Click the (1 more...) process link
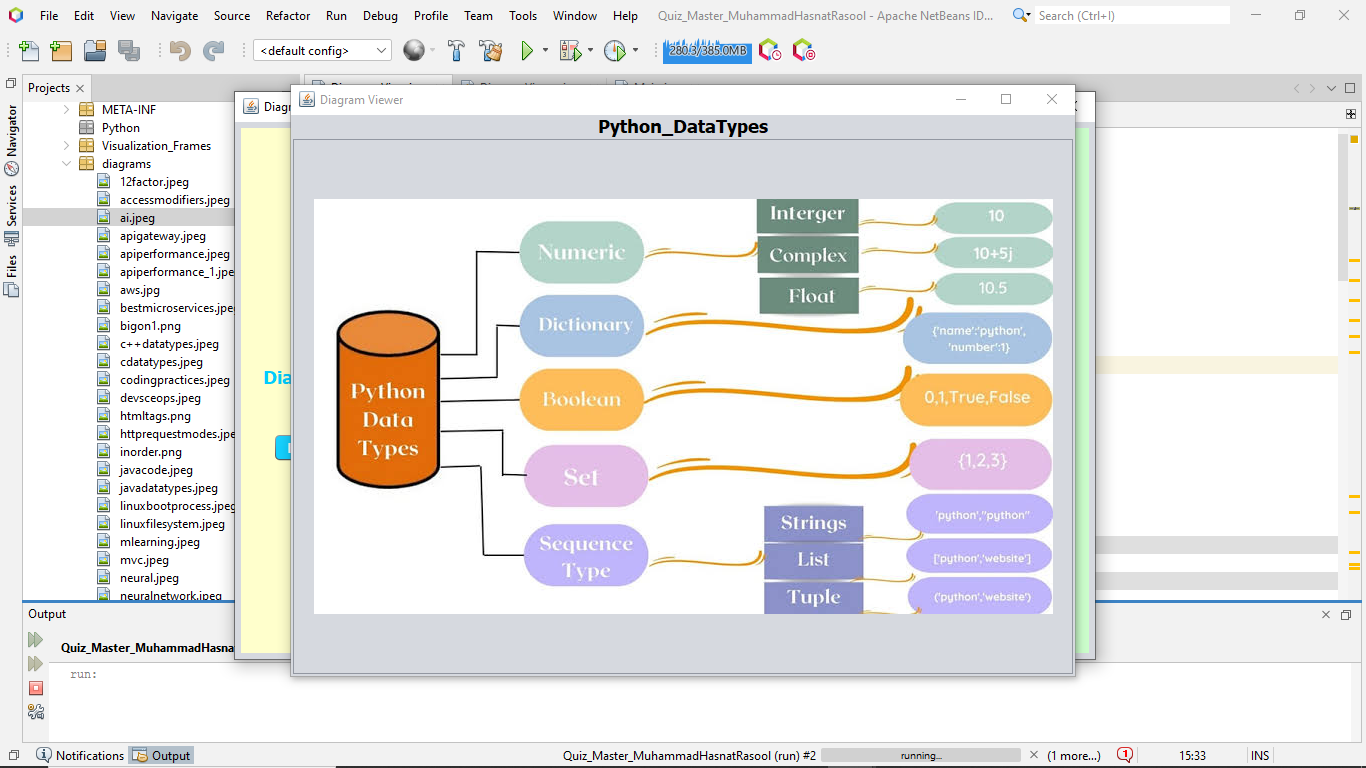Screen dimensions: 1366x768 coord(1074,755)
